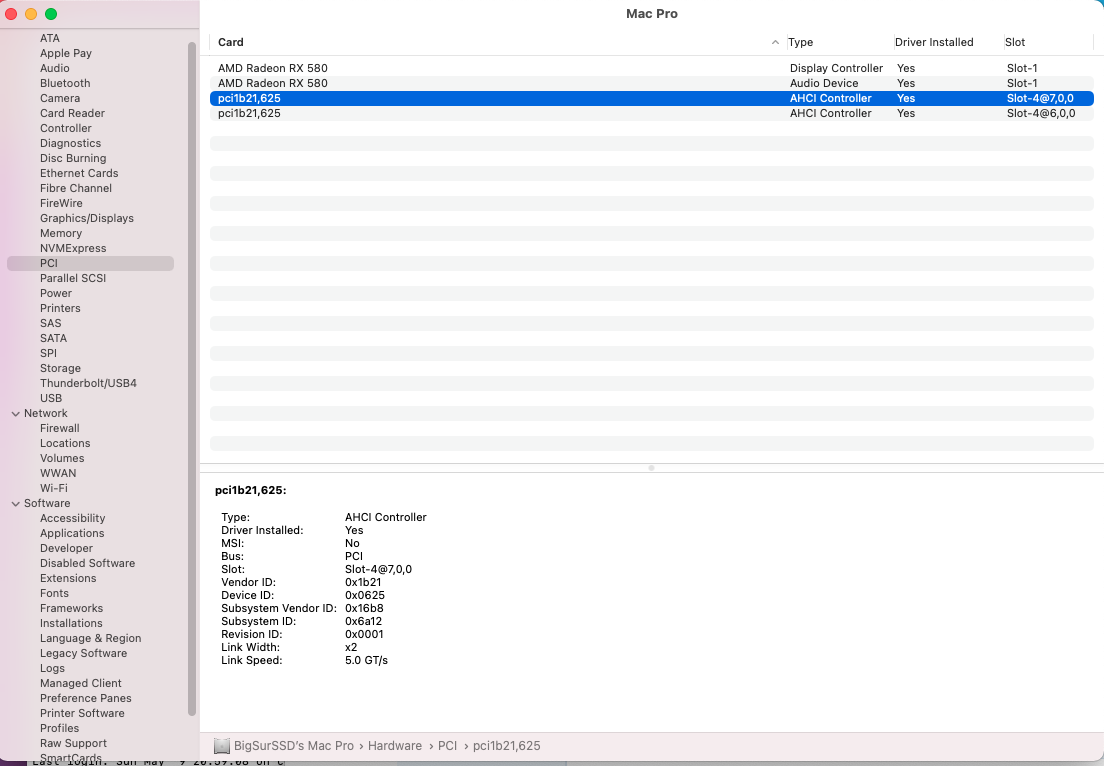Open Installations under Software

71,624
